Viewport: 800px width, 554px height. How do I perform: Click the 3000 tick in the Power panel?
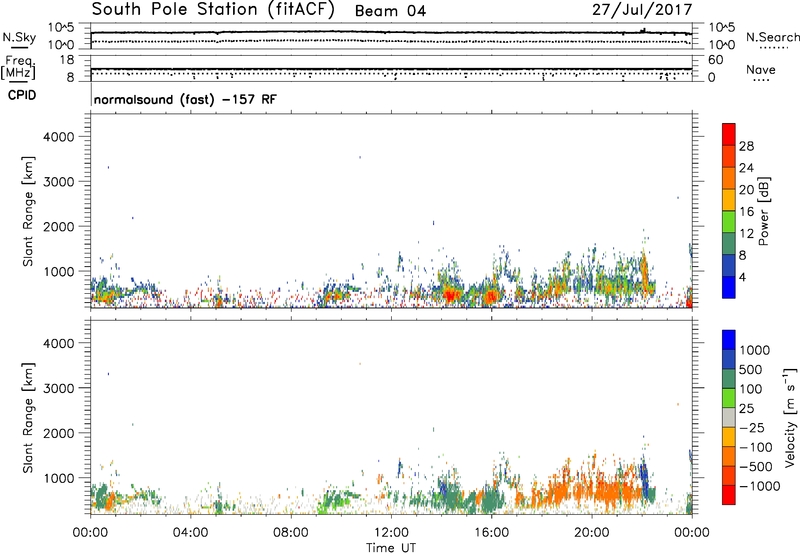pos(58,182)
